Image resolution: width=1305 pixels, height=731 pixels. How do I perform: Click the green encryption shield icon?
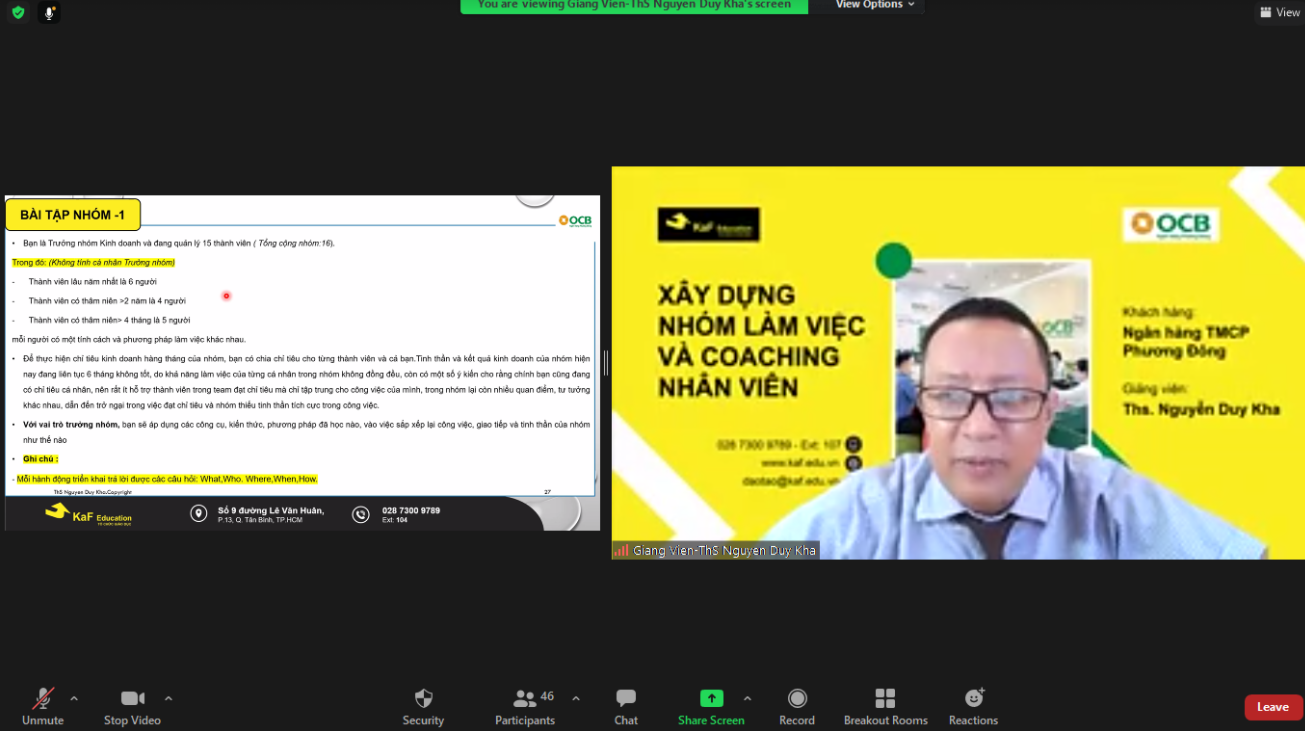(18, 13)
